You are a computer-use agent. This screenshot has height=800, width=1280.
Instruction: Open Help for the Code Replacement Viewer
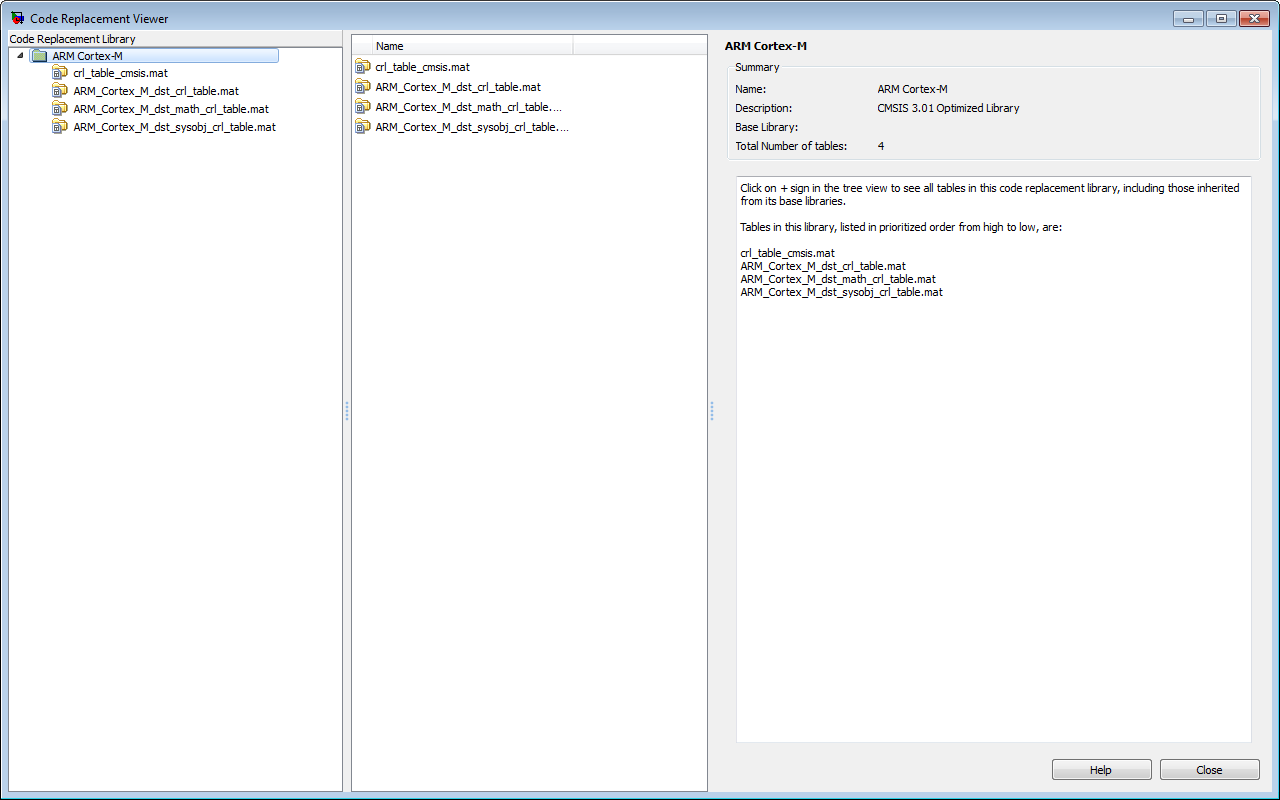point(1101,770)
